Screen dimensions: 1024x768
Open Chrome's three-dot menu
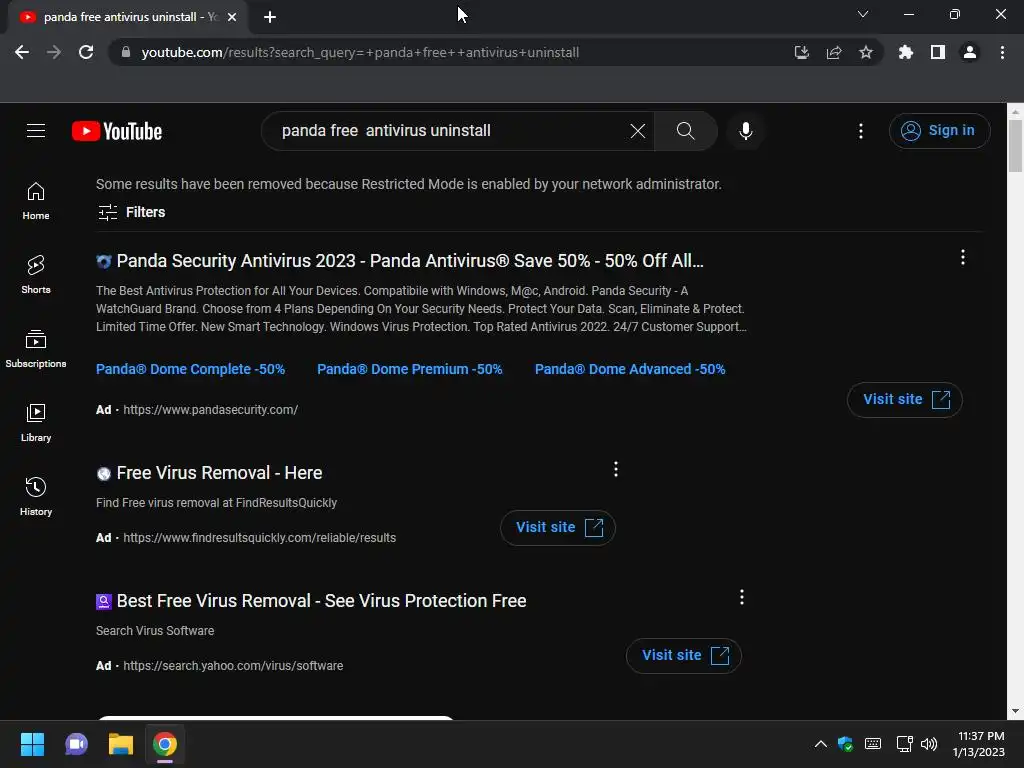point(1002,52)
